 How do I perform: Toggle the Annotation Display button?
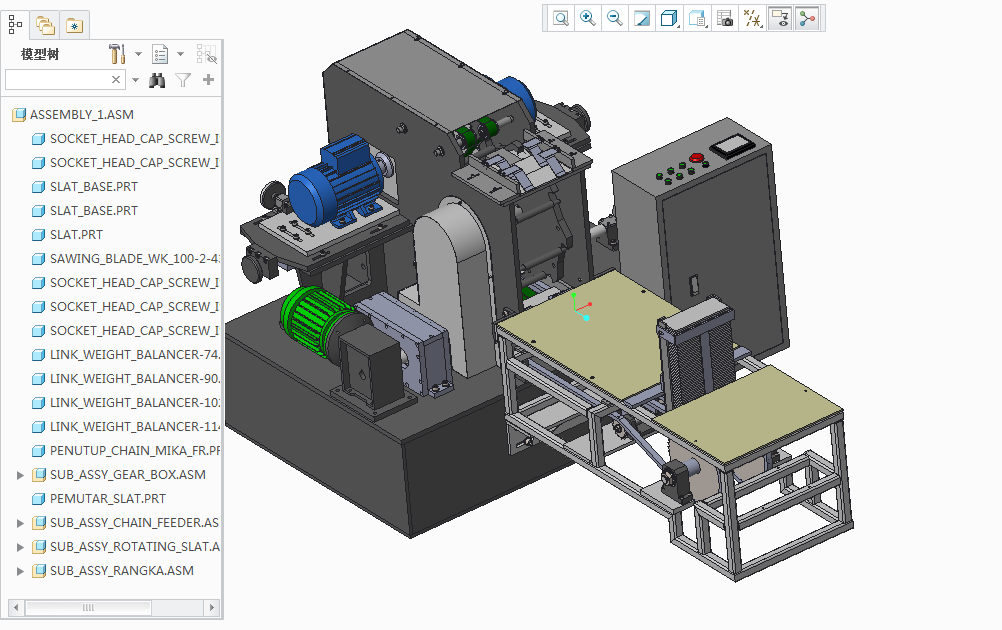click(x=780, y=18)
